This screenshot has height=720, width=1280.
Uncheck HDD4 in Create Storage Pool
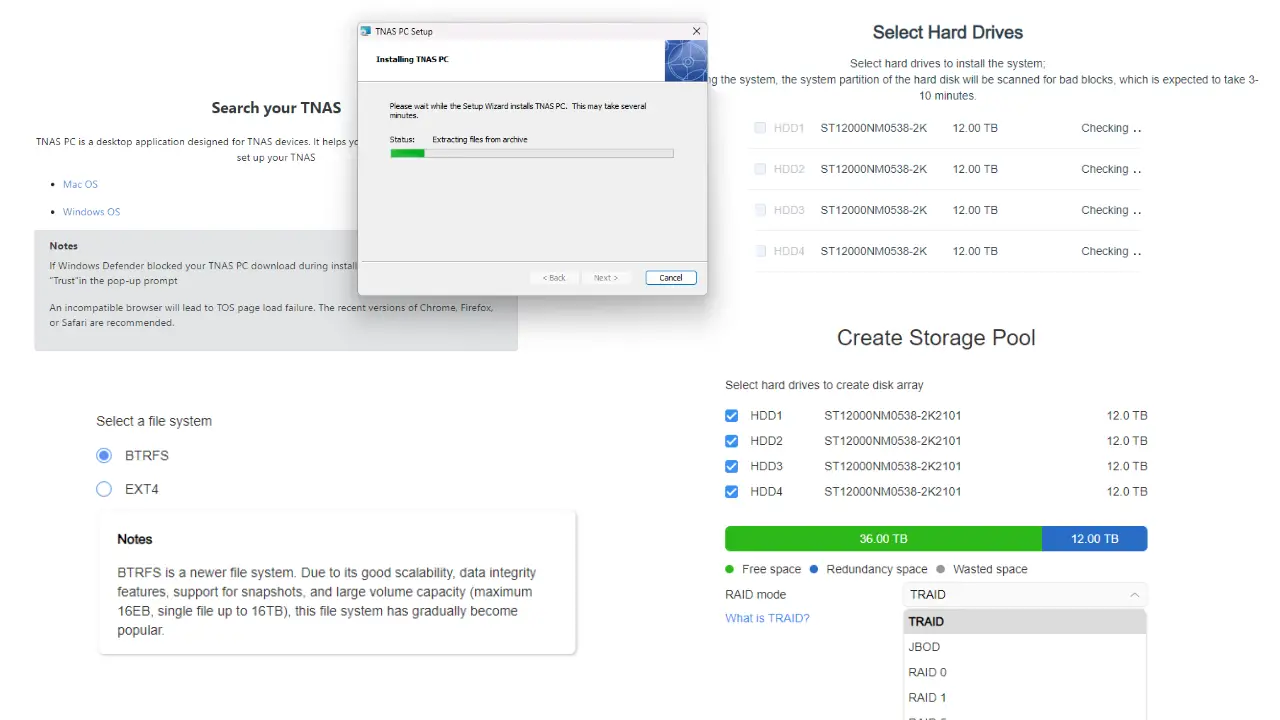pos(731,492)
